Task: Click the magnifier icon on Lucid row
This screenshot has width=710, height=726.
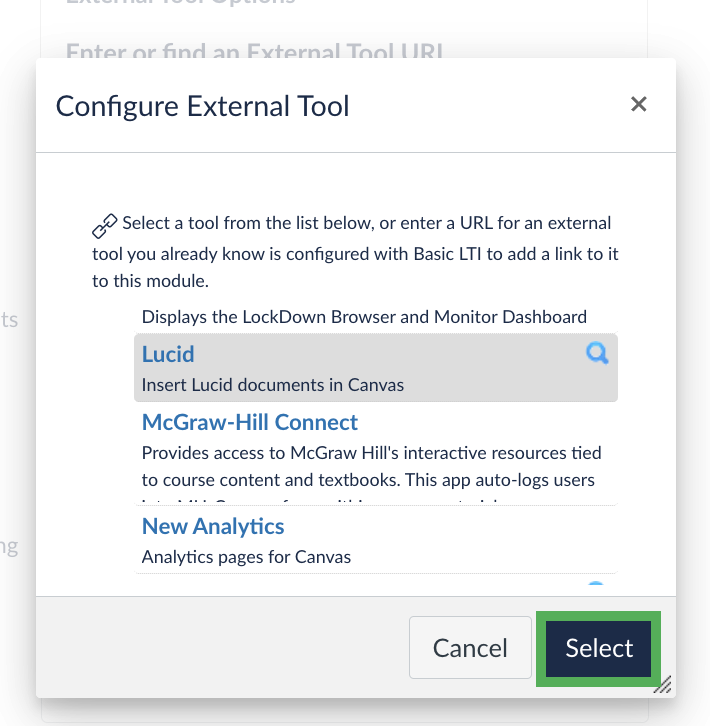Action: (x=597, y=353)
